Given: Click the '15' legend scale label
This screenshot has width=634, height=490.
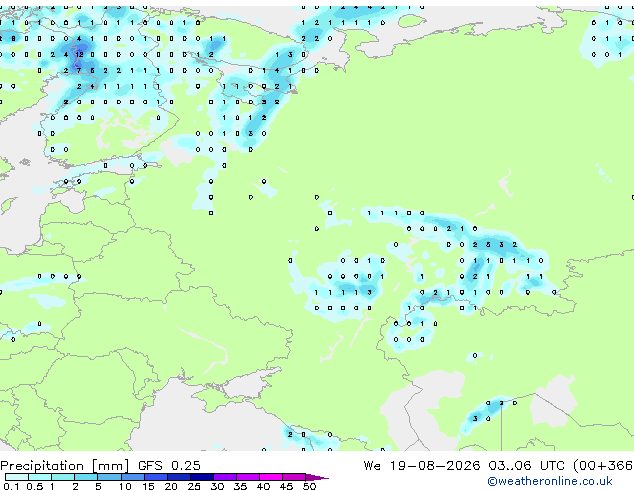Looking at the screenshot, I should [148, 486].
